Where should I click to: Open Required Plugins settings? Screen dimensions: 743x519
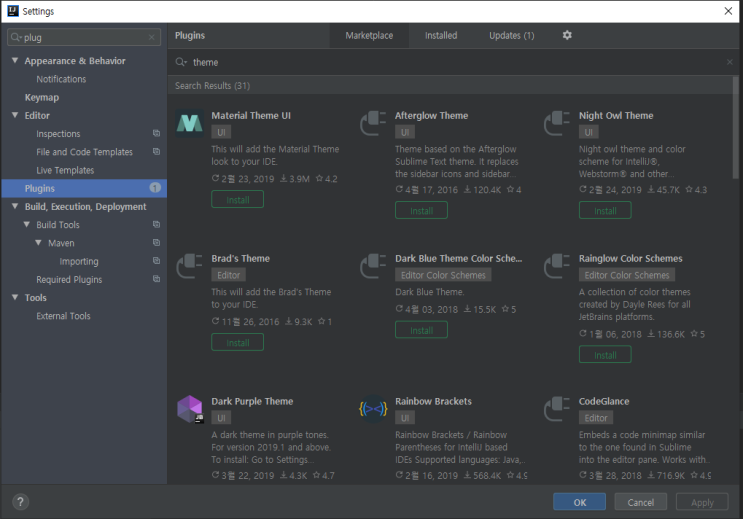click(69, 279)
